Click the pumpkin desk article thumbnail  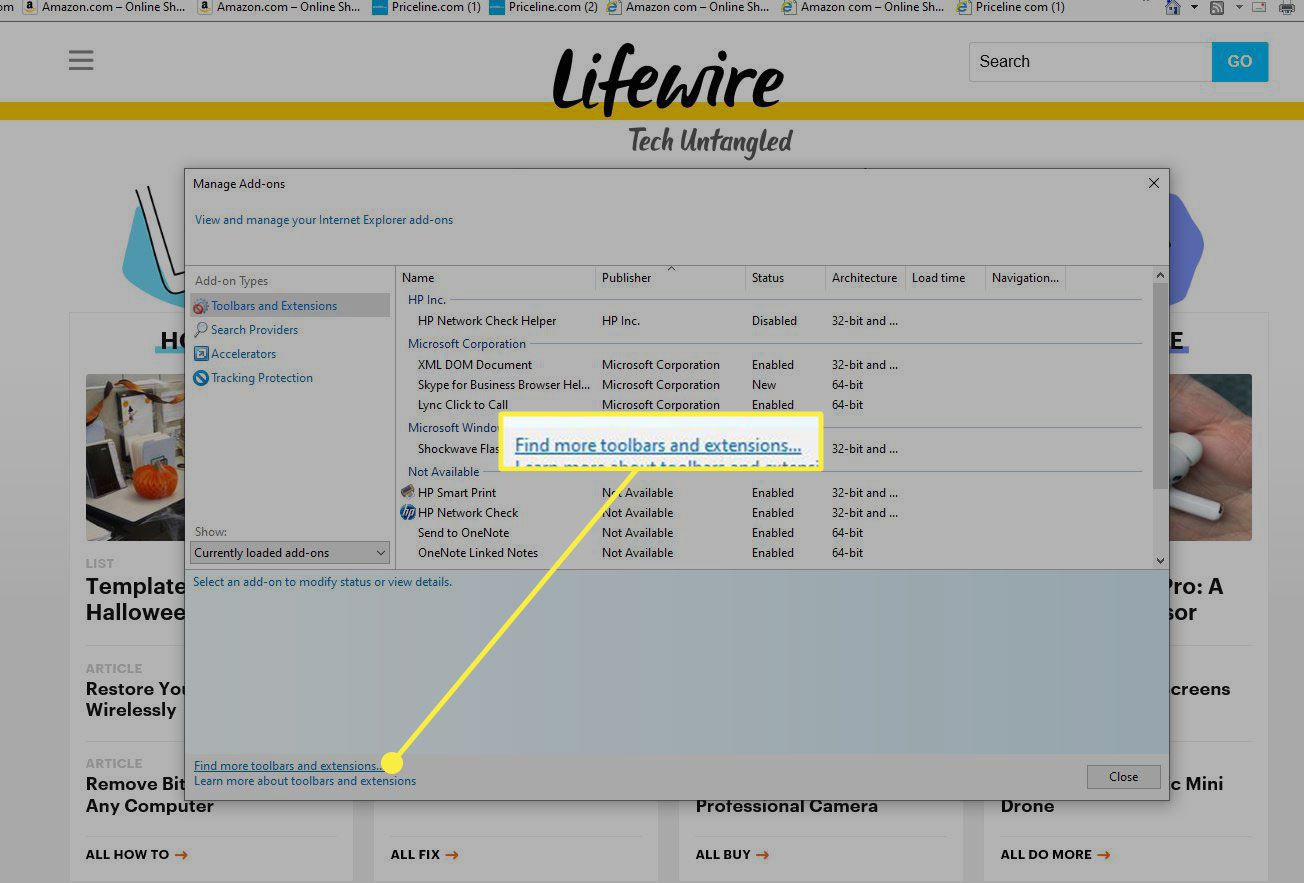pos(135,457)
